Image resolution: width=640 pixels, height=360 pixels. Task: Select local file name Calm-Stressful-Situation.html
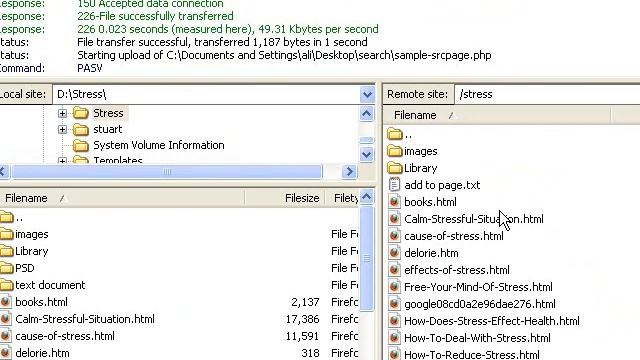(85, 319)
